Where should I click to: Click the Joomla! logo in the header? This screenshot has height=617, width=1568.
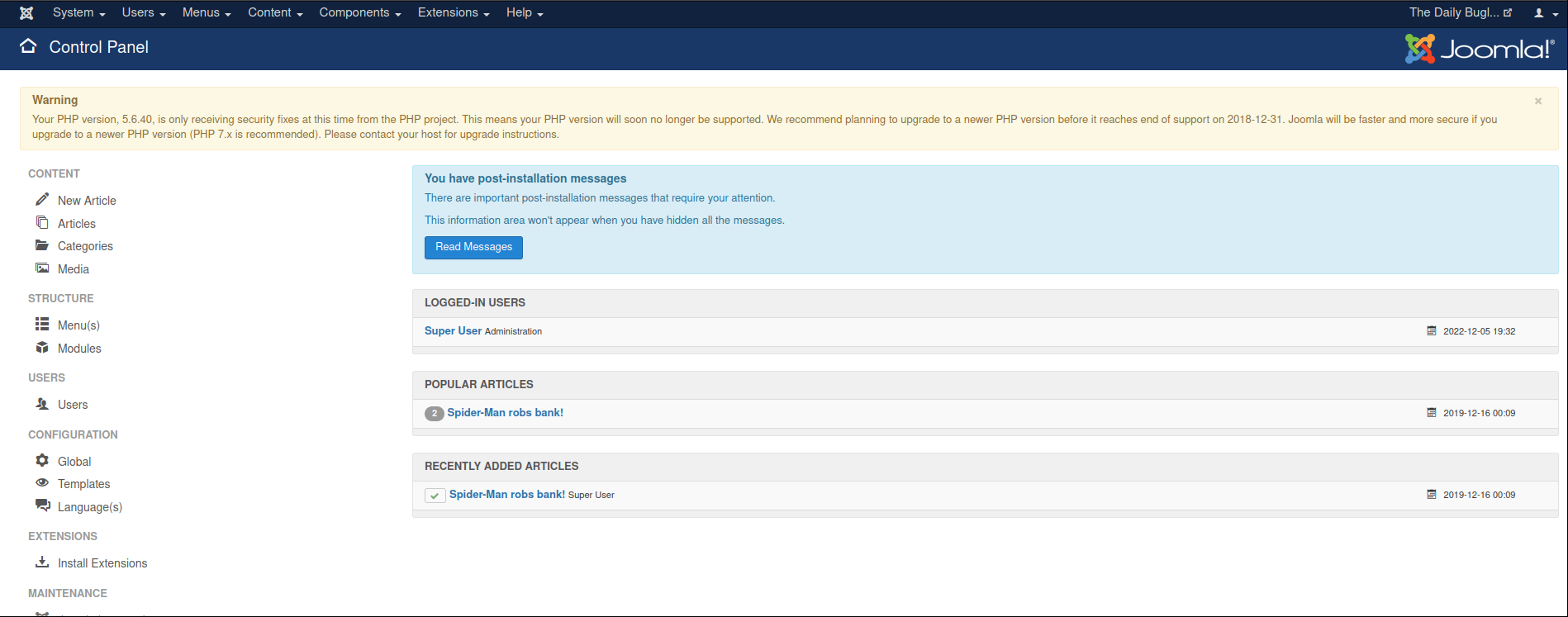point(1480,49)
